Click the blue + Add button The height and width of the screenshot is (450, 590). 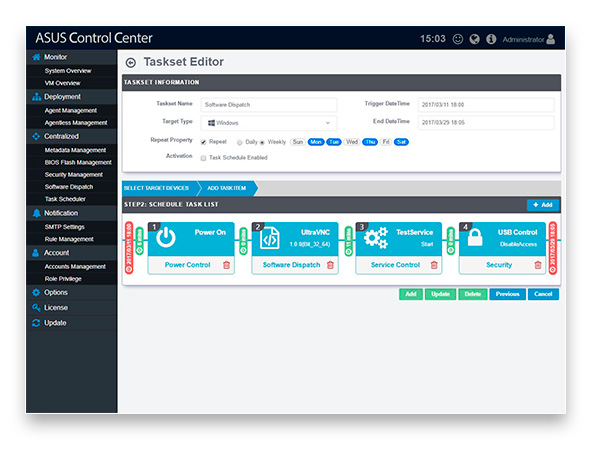click(543, 205)
